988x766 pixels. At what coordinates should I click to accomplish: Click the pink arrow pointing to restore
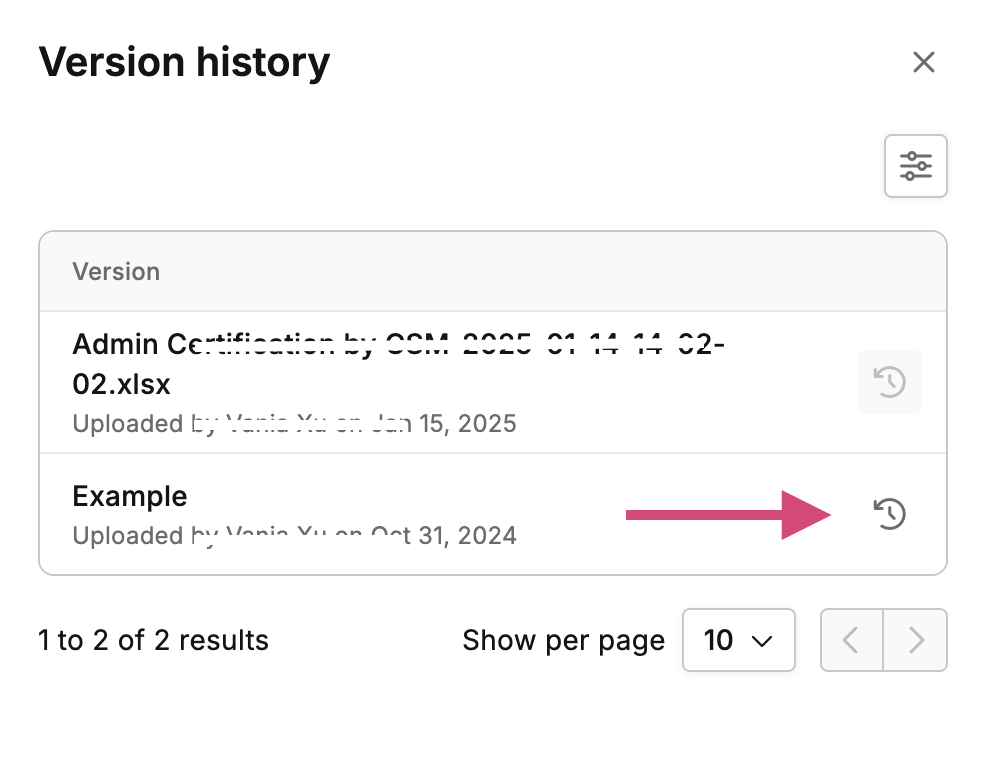pos(728,515)
